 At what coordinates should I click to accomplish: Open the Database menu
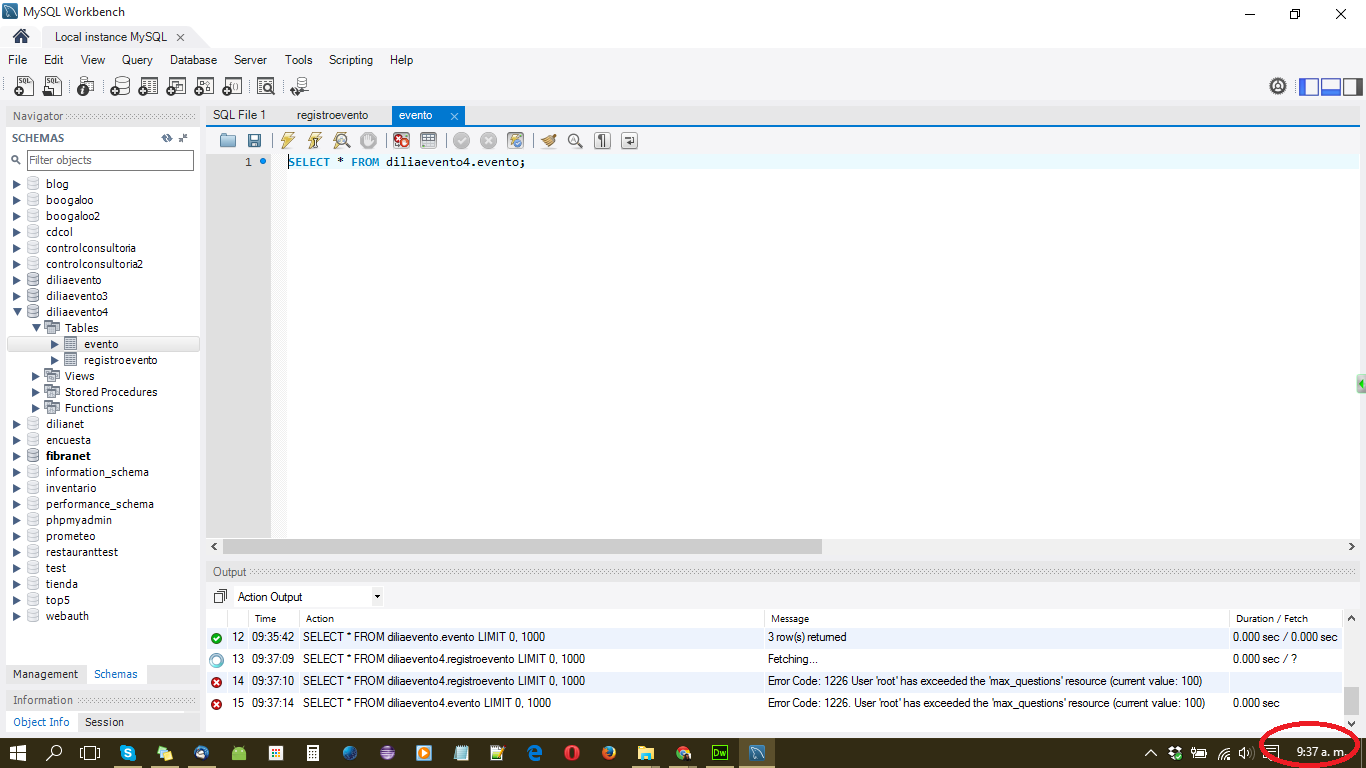(x=193, y=60)
